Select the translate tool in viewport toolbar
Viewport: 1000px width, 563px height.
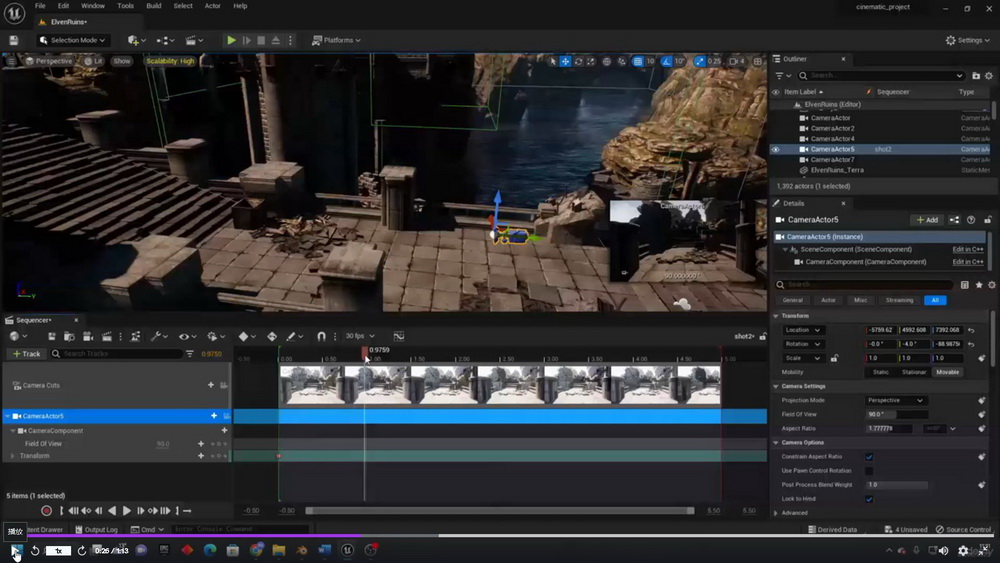click(x=565, y=61)
